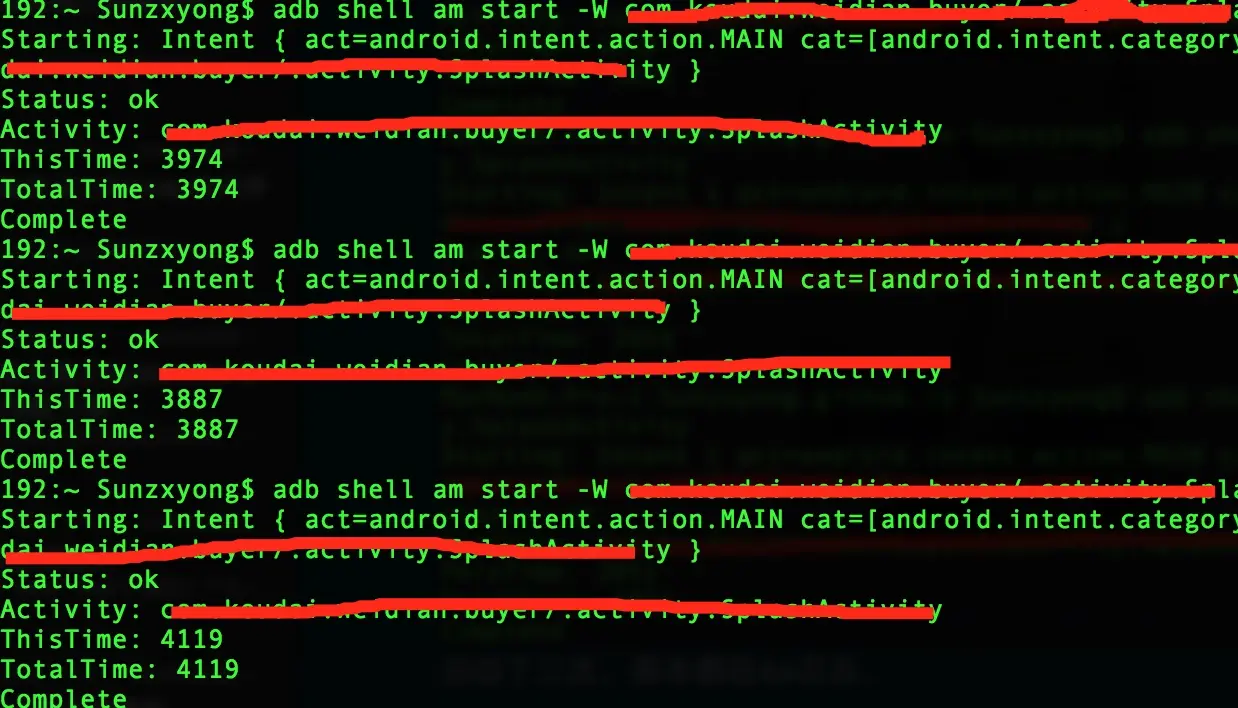The width and height of the screenshot is (1238, 708).
Task: Select the TotalTime: 3974 line
Action: click(x=120, y=190)
